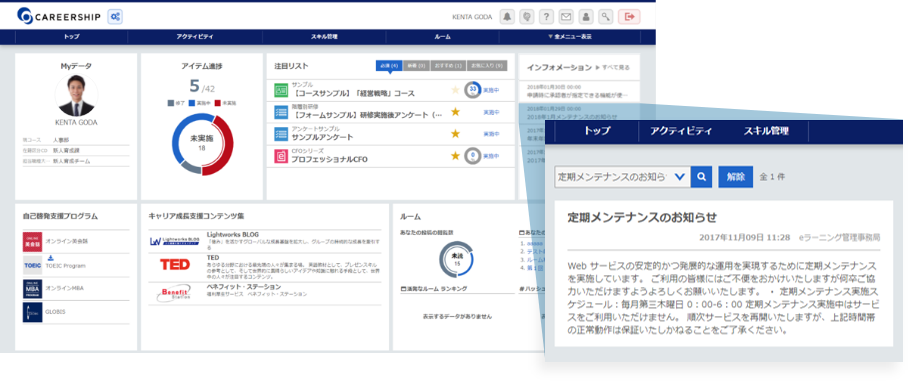915x388 pixels.
Task: Click the key password icon
Action: click(x=606, y=16)
